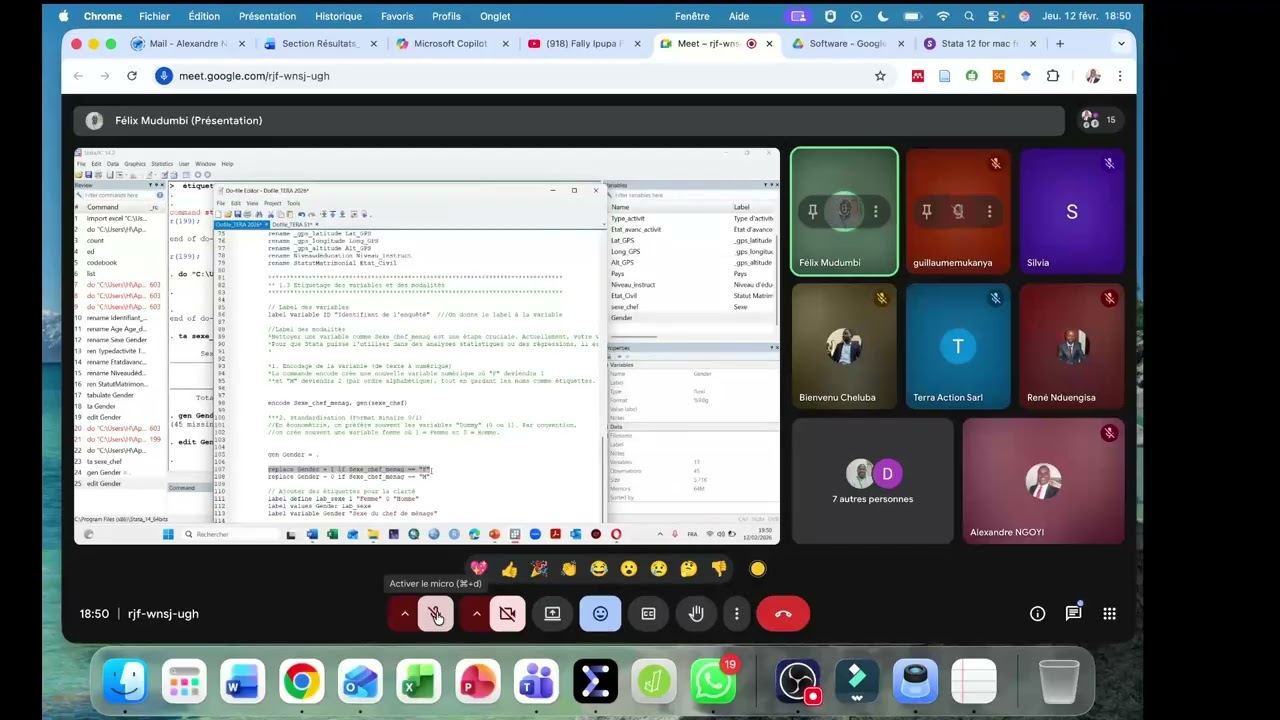Image resolution: width=1280 pixels, height=720 pixels.
Task: Open the in-call chat panel
Action: click(x=1073, y=614)
